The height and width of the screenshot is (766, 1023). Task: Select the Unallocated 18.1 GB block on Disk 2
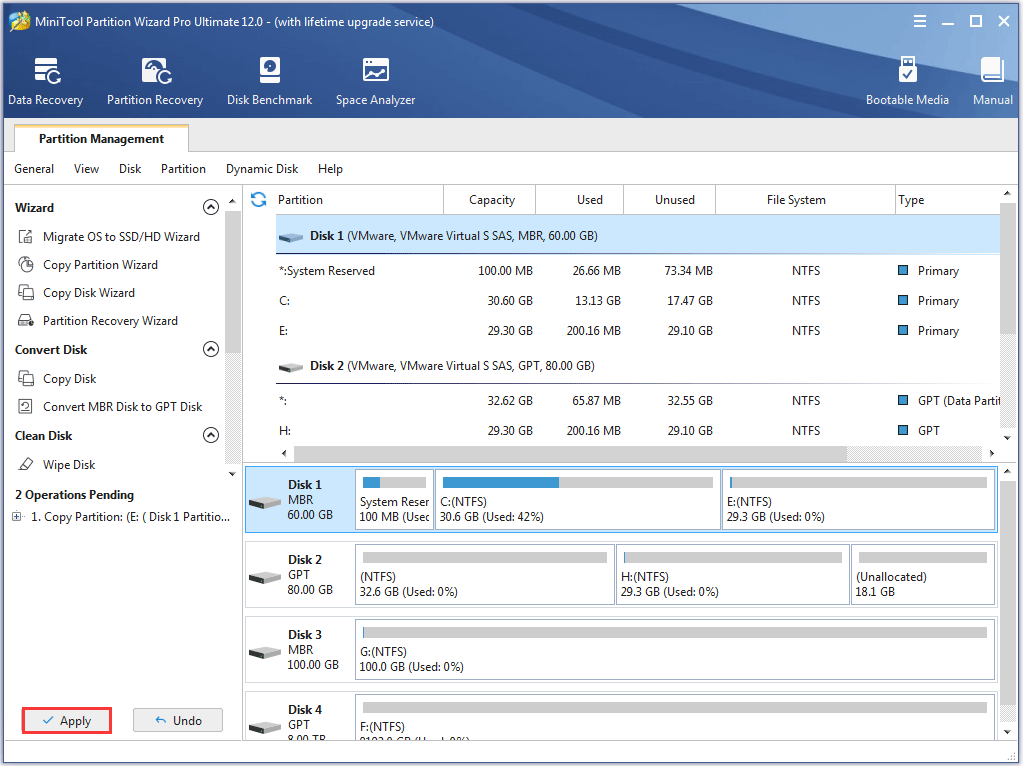pos(923,575)
